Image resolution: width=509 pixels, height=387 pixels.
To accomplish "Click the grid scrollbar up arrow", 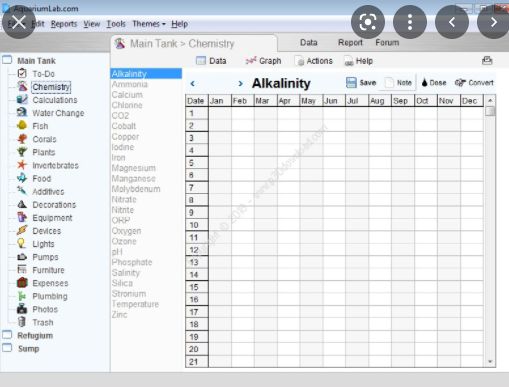I will (490, 100).
